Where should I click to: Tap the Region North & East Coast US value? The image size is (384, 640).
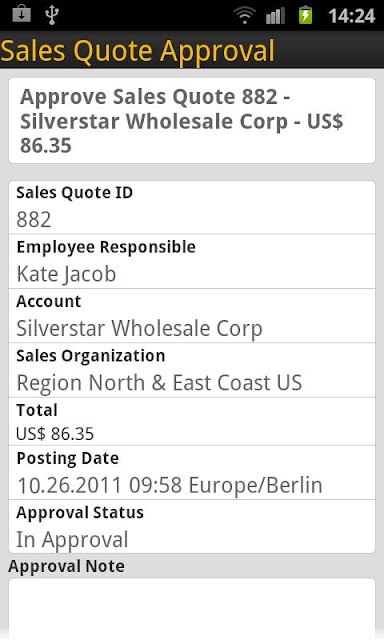[x=159, y=383]
